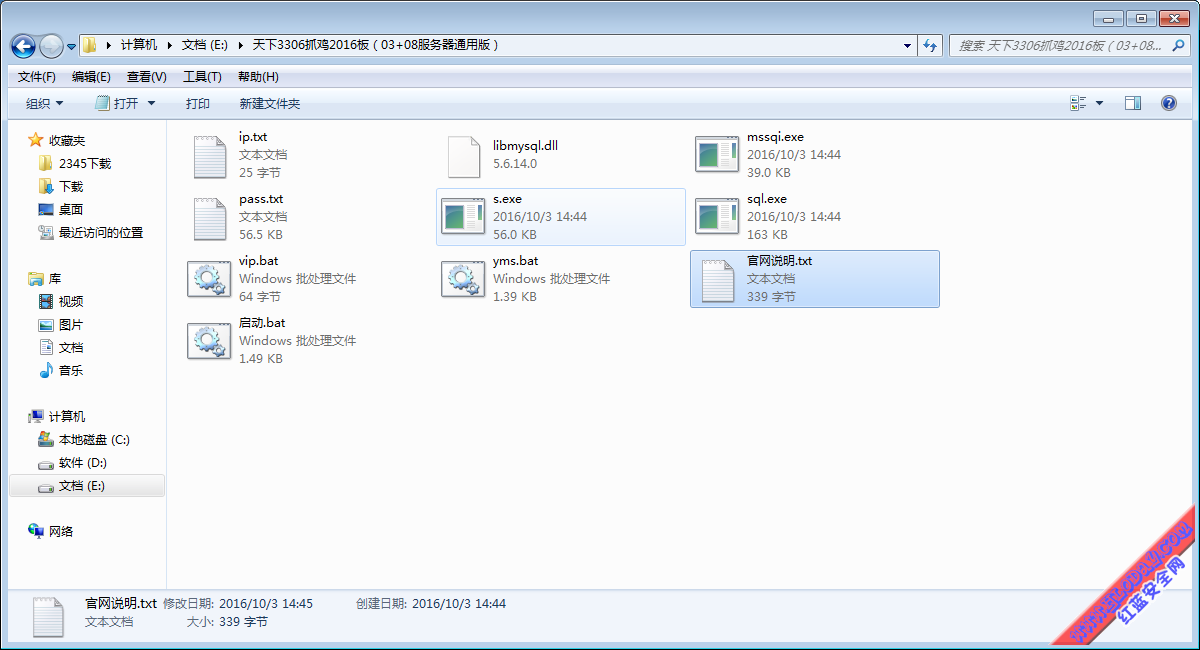Open the 文档 library
Image resolution: width=1200 pixels, height=650 pixels.
click(x=70, y=347)
